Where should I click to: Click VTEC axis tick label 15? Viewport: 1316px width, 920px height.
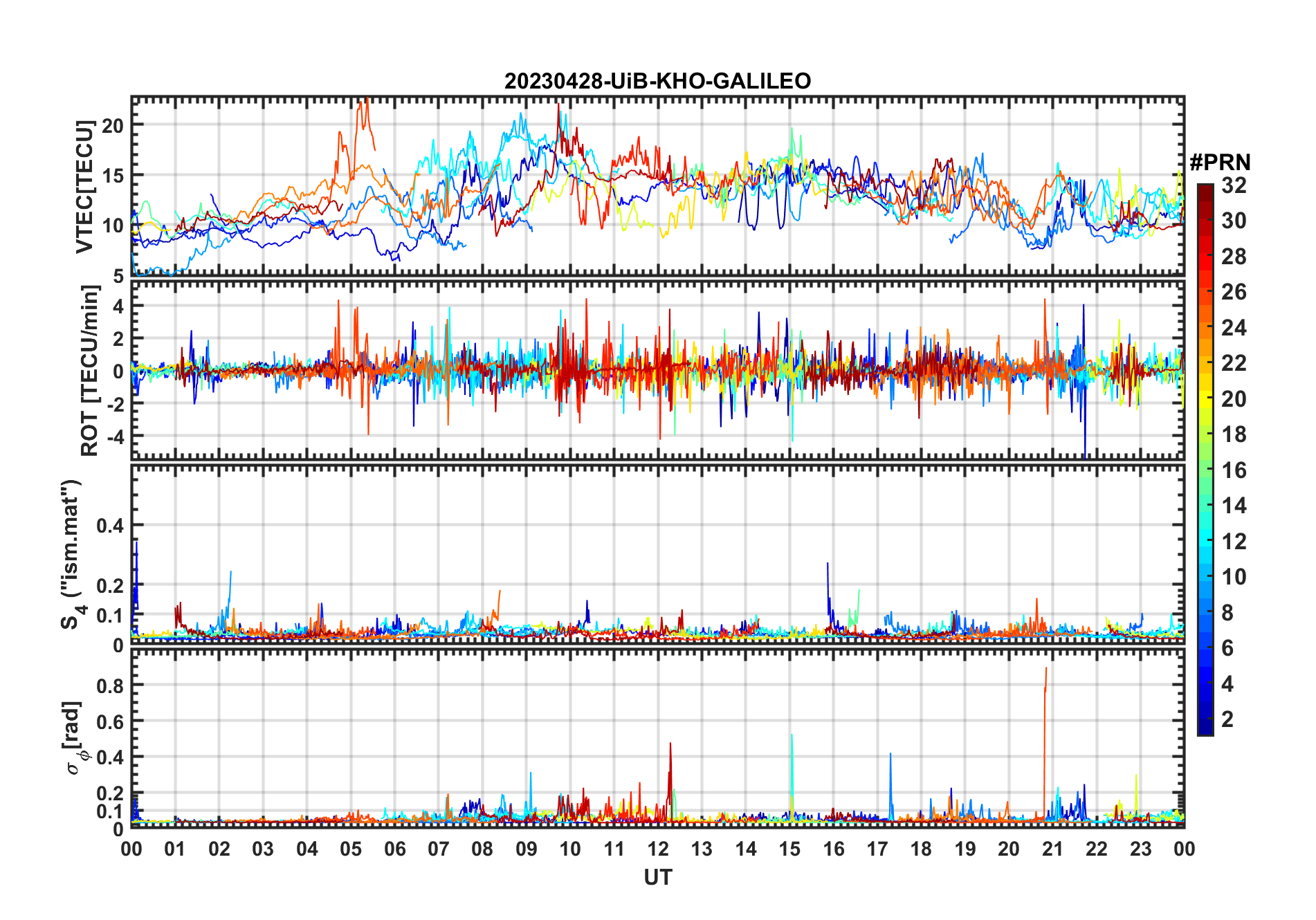[x=113, y=176]
